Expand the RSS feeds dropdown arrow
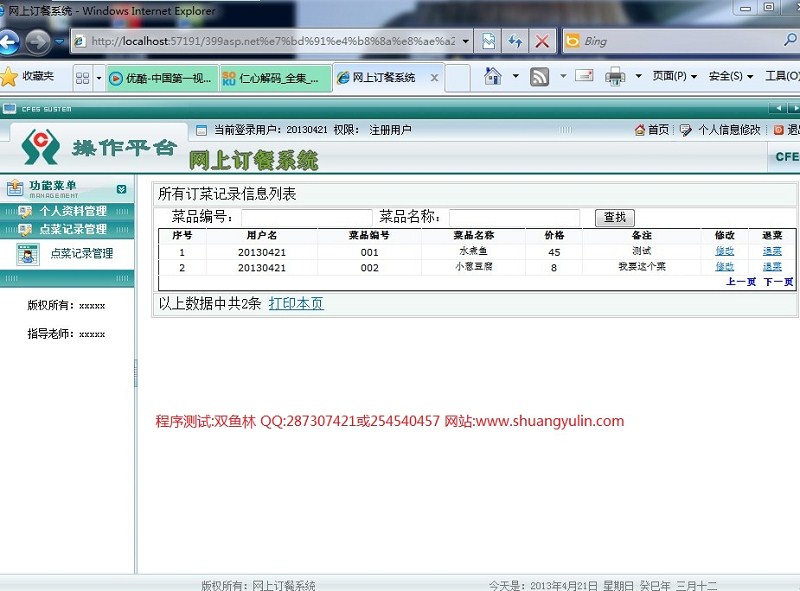 click(563, 77)
